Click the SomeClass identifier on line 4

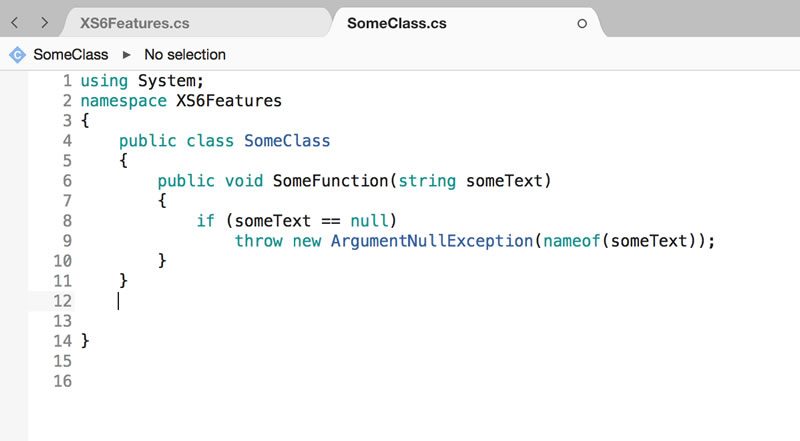pyautogui.click(x=287, y=141)
